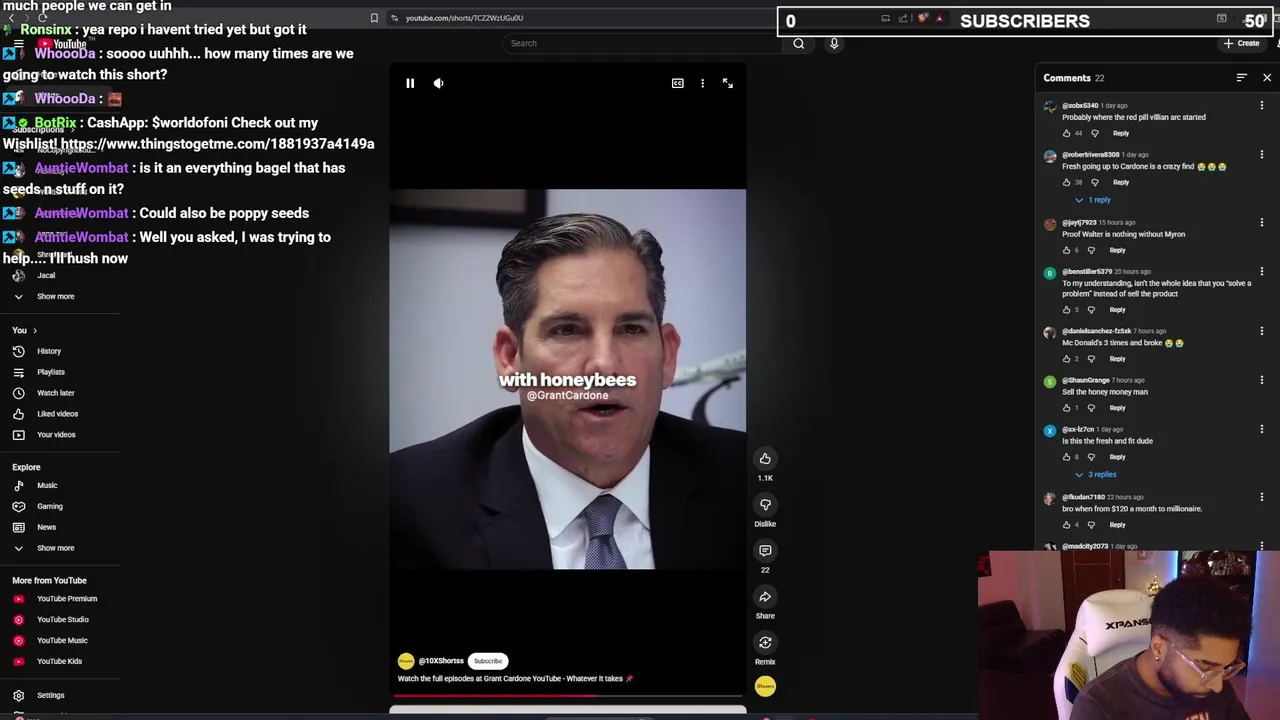Expand the 1 reply under robertrivera's comment

click(1093, 200)
